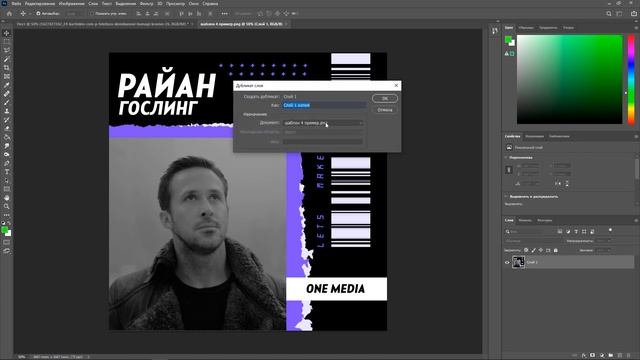Toggle Quick Mask mode icon
640x360 pixels.
7,242
